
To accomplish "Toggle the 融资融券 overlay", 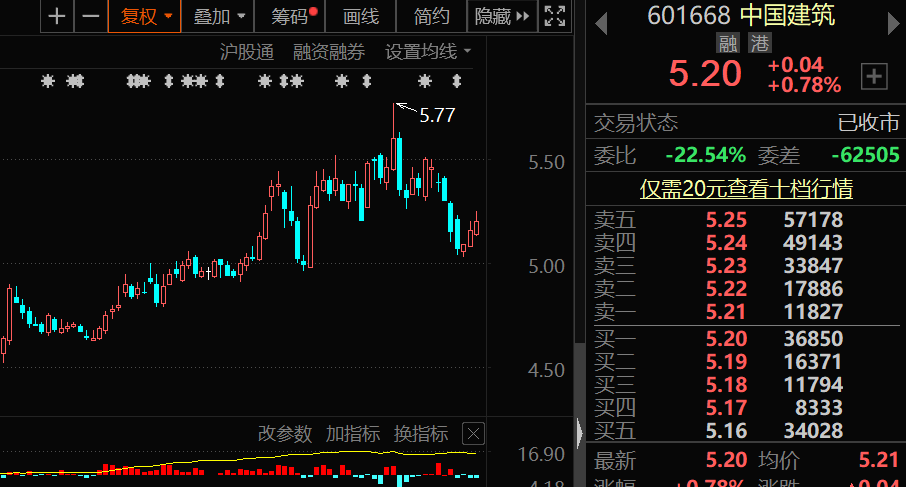I will pyautogui.click(x=329, y=51).
